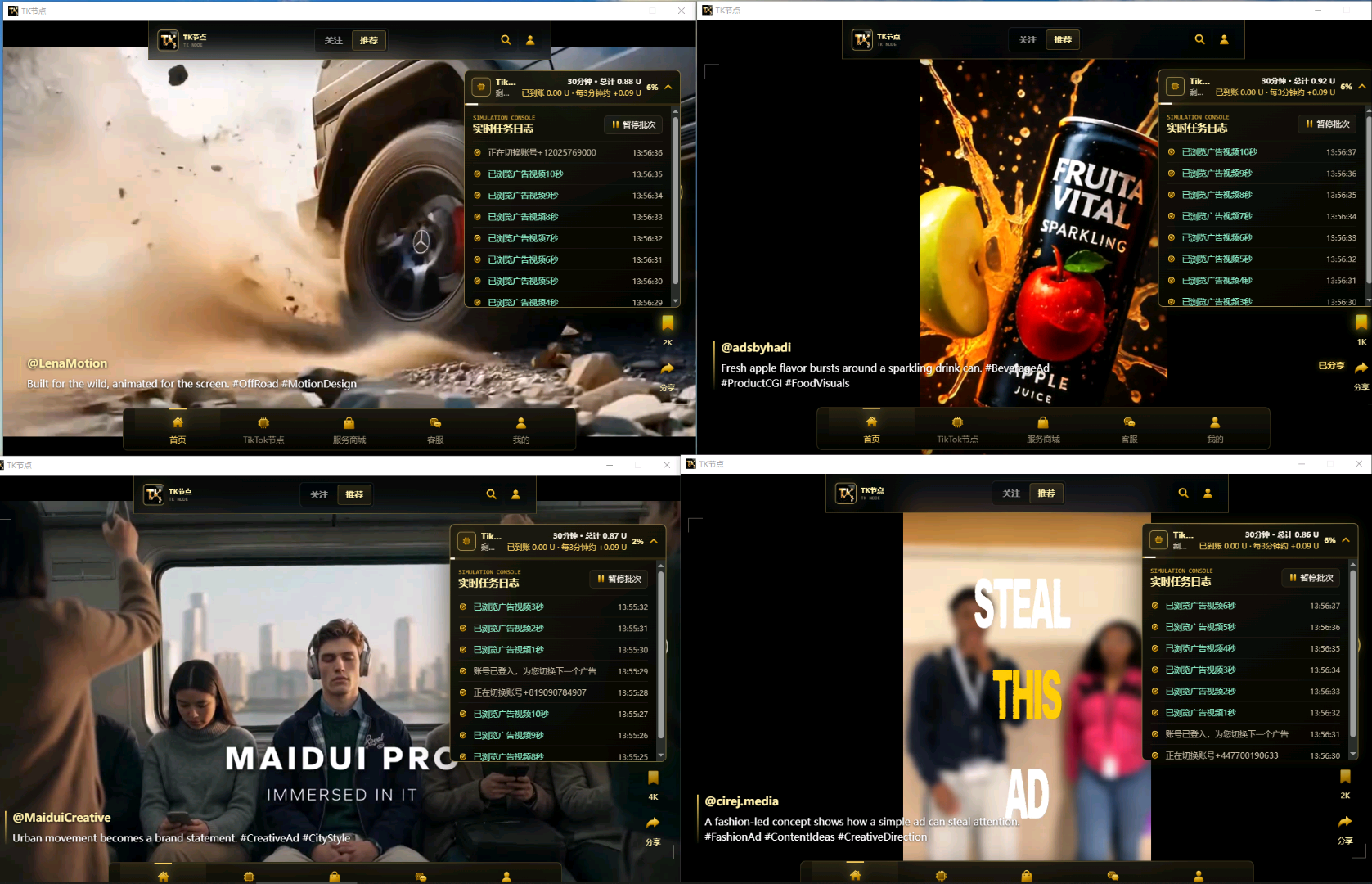The height and width of the screenshot is (884, 1372).
Task: Share the @MaiduiCreative video
Action: click(653, 823)
